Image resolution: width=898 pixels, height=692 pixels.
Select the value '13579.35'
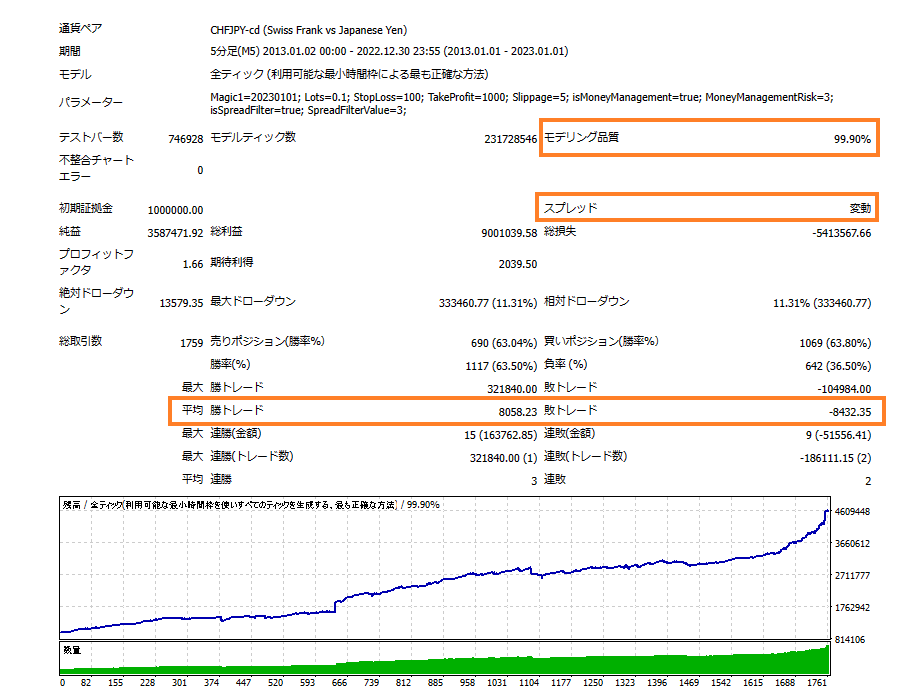tap(181, 302)
